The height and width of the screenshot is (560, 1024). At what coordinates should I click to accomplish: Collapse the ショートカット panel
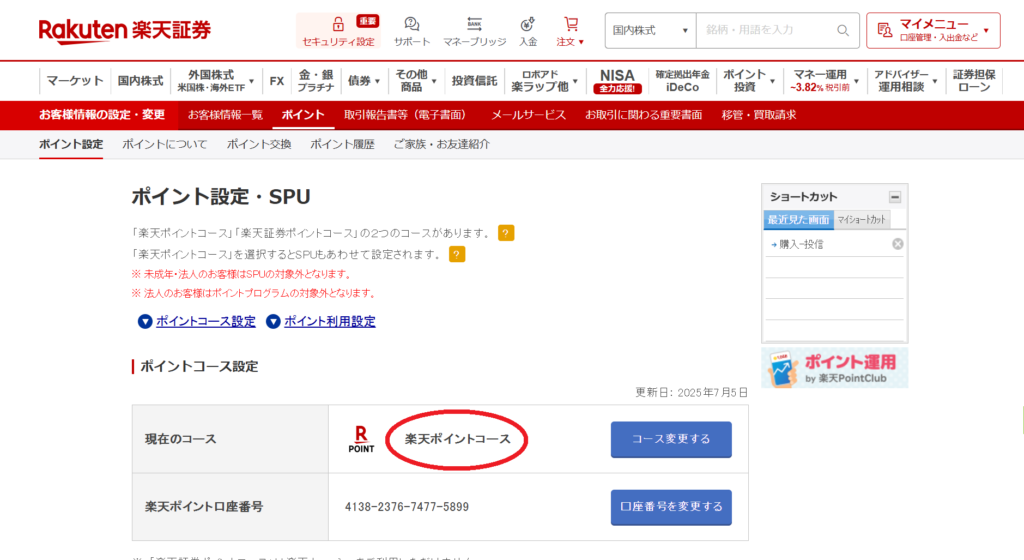click(x=895, y=196)
